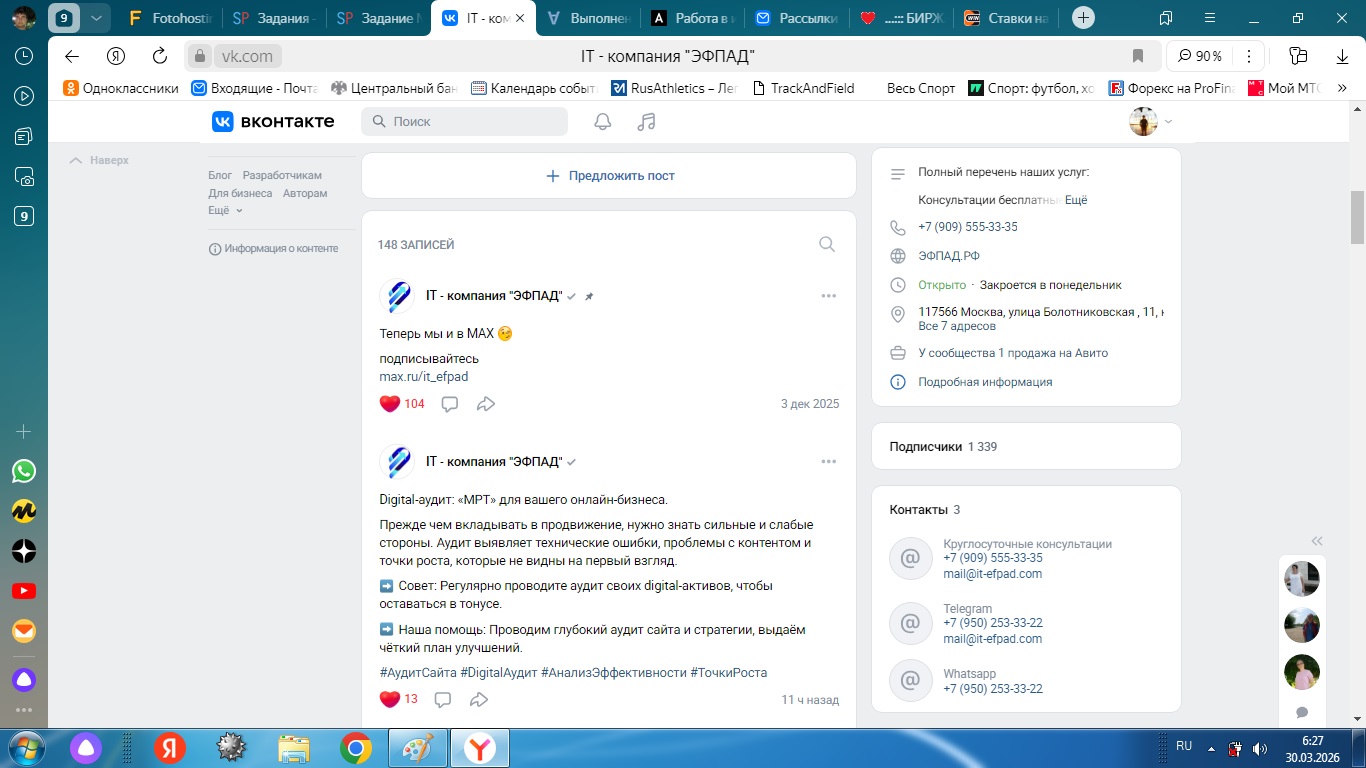1366x768 pixels.
Task: Open the Одноклассники bookmark
Action: coord(121,88)
